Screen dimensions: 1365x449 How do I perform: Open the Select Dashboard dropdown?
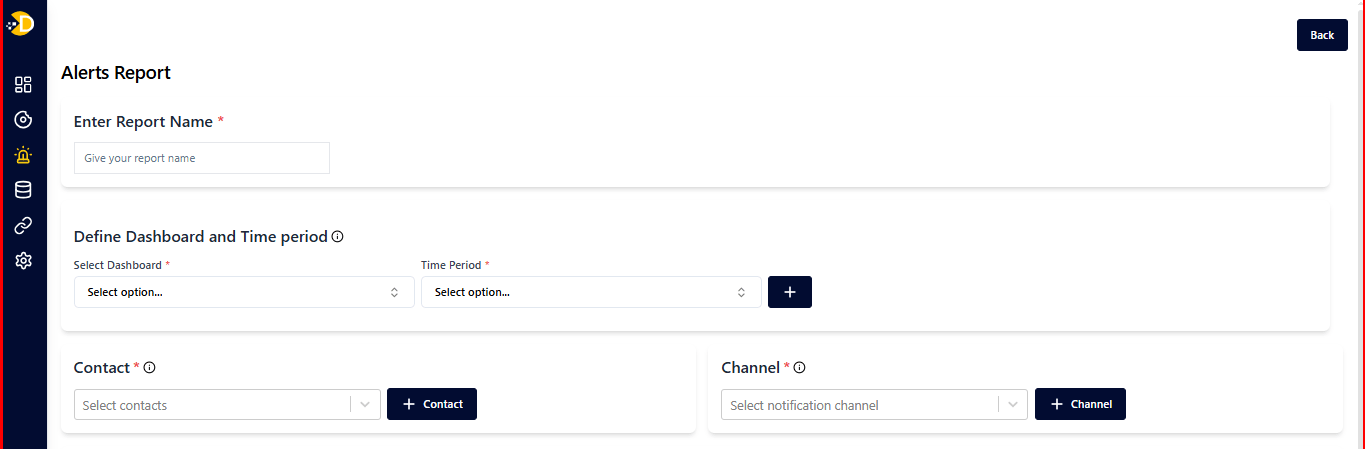click(244, 292)
